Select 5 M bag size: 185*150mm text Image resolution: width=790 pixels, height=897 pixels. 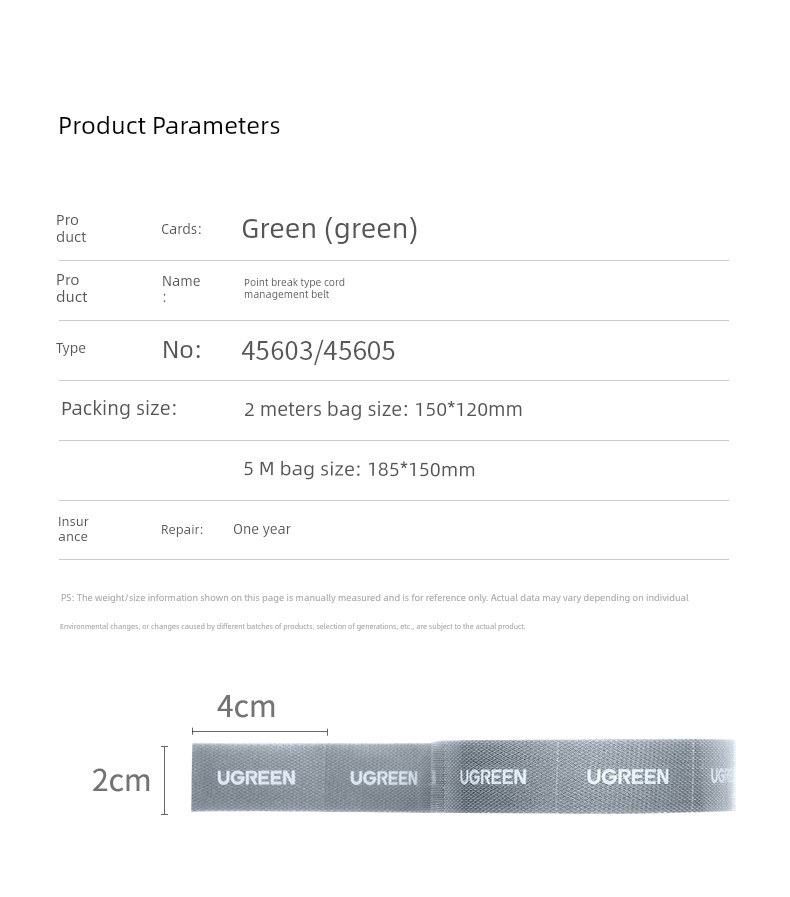coord(359,469)
